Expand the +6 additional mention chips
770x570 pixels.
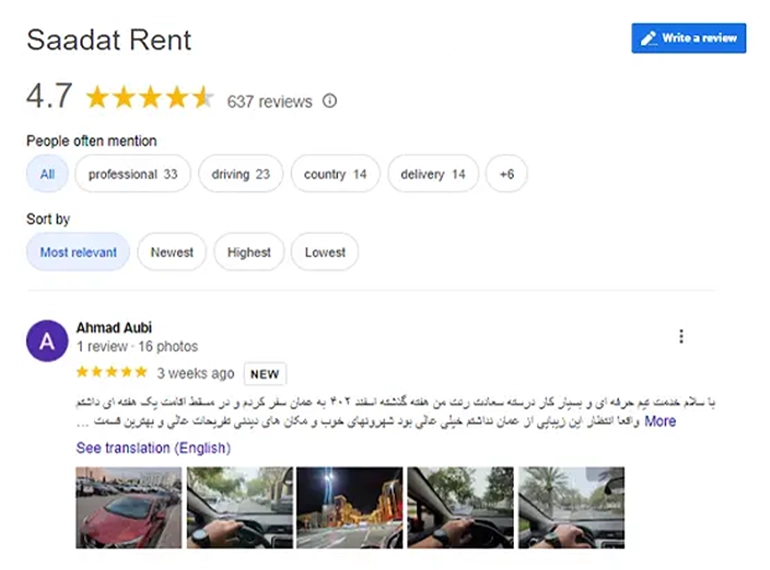pyautogui.click(x=506, y=174)
